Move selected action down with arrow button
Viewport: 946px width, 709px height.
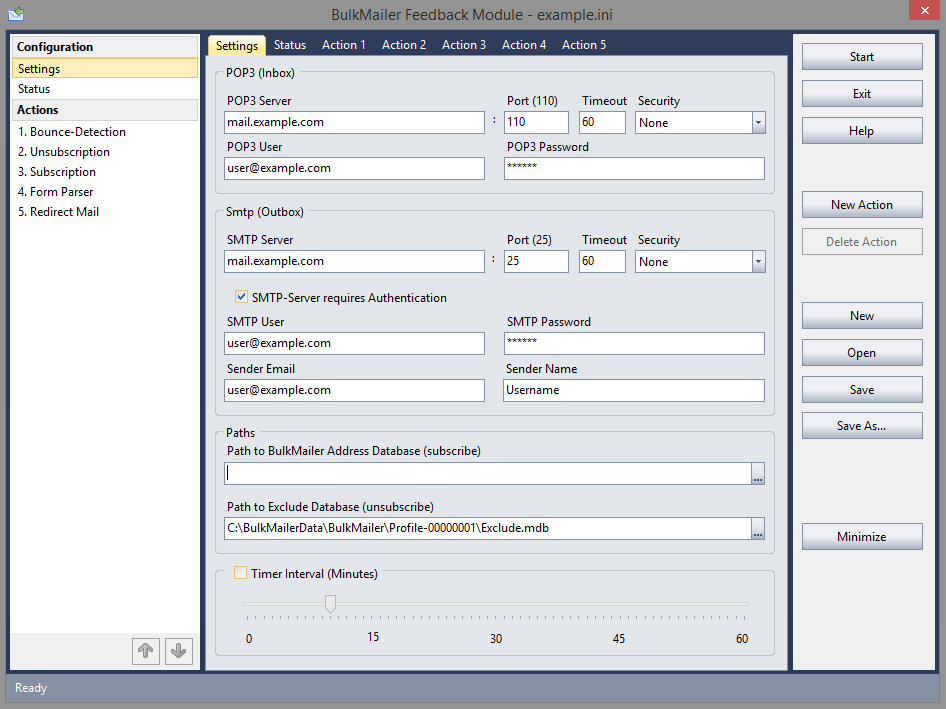pyautogui.click(x=179, y=651)
